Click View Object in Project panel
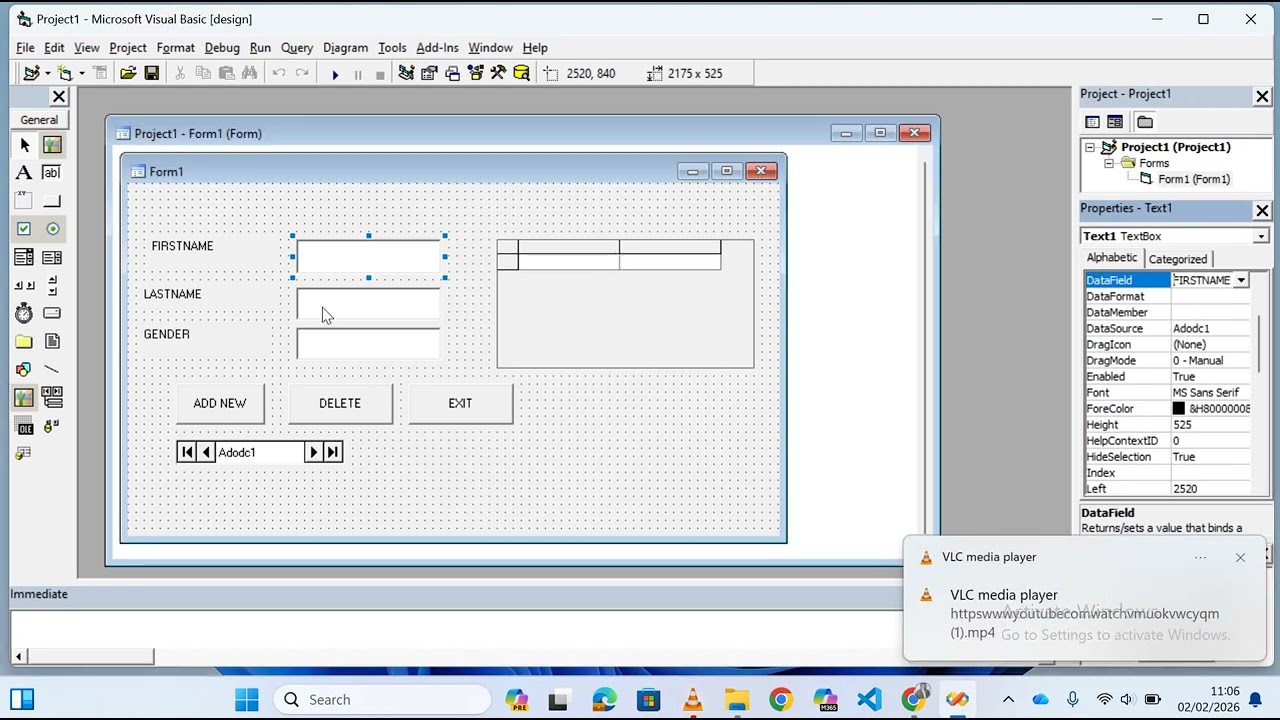Image resolution: width=1280 pixels, height=720 pixels. pyautogui.click(x=1115, y=122)
